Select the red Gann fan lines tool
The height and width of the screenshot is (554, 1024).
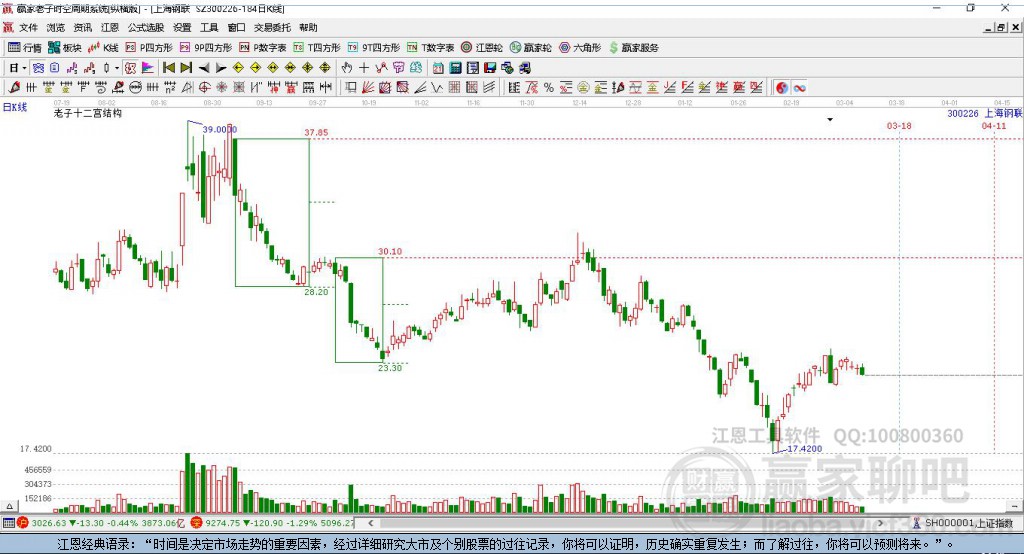(x=368, y=88)
